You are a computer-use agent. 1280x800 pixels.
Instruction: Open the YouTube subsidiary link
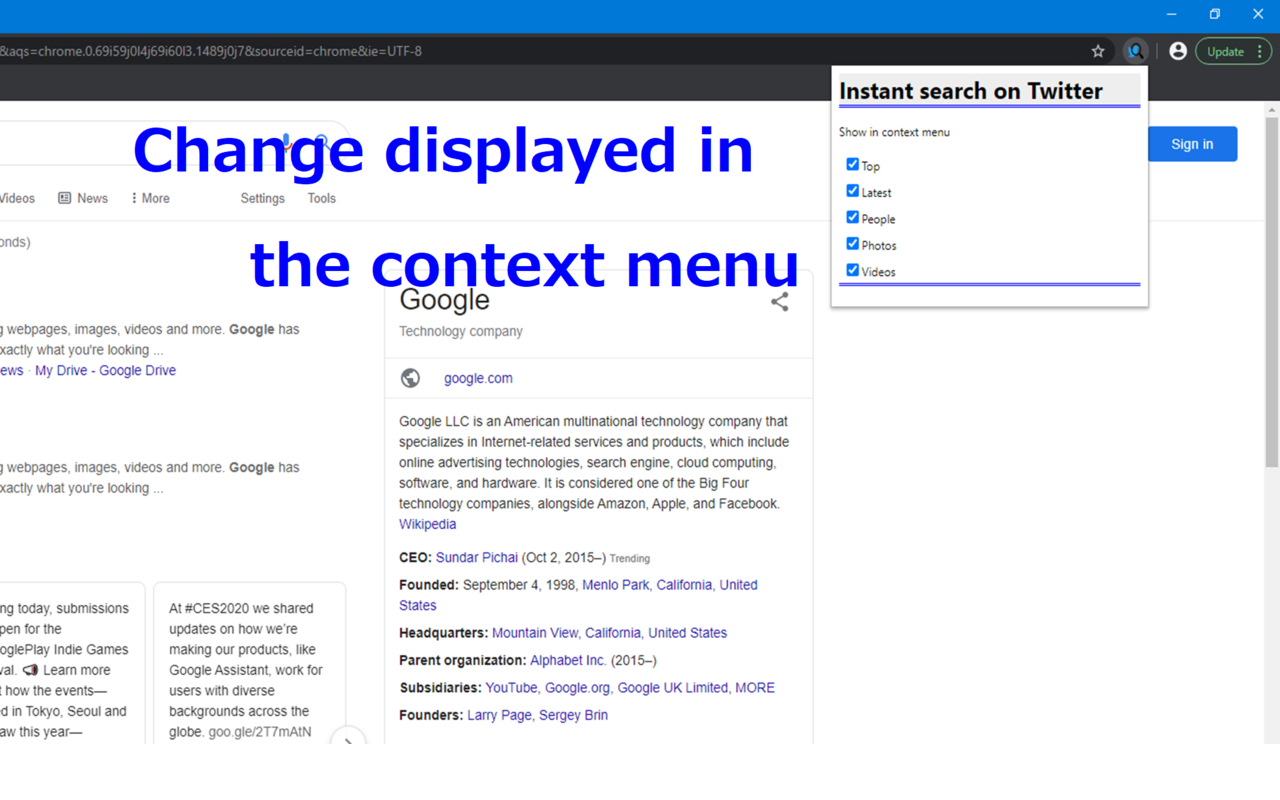pyautogui.click(x=511, y=688)
